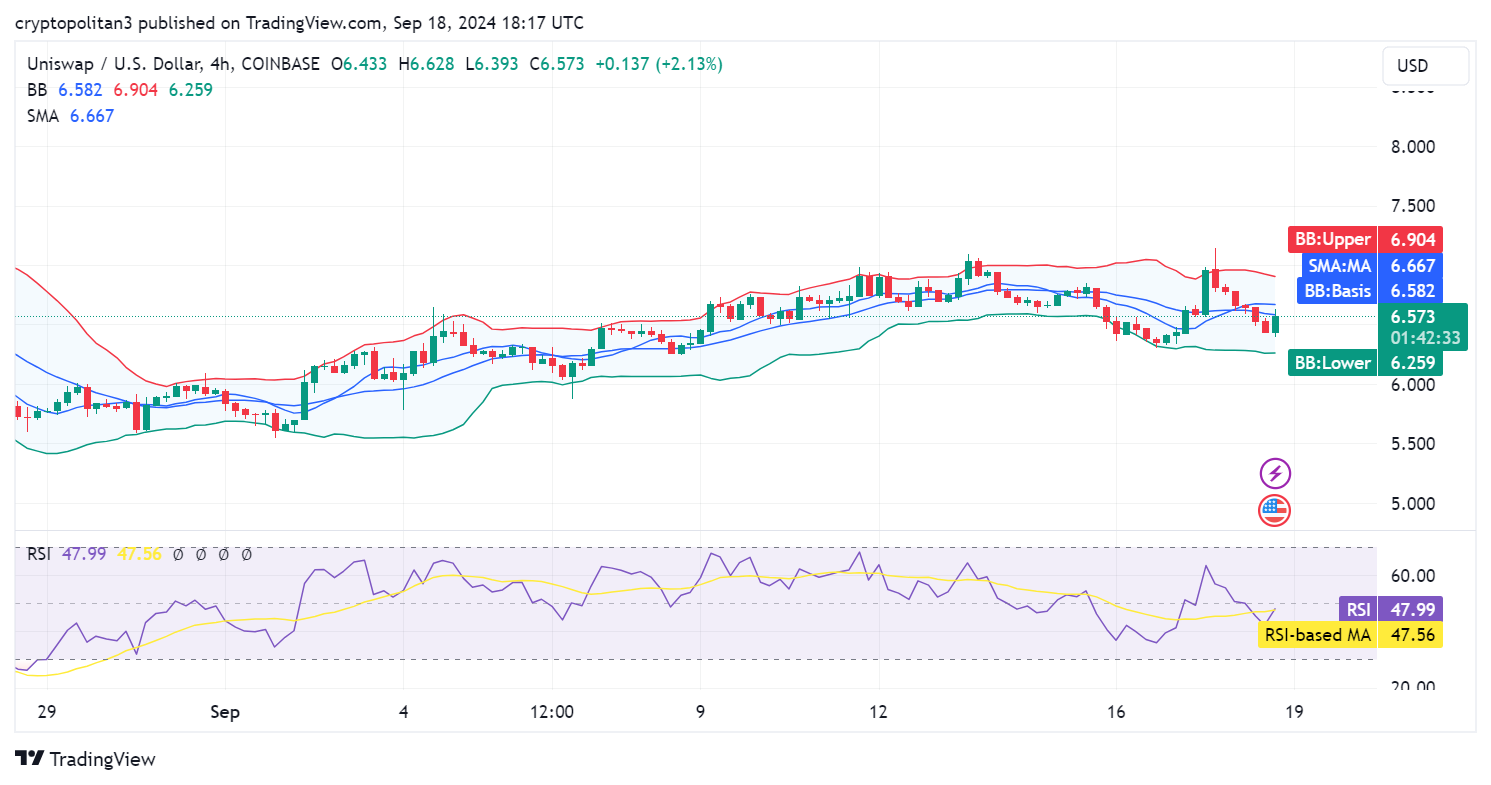Screen dimensions: 1491x785
Task: Click the Sep date label on time axis
Action: (x=225, y=712)
